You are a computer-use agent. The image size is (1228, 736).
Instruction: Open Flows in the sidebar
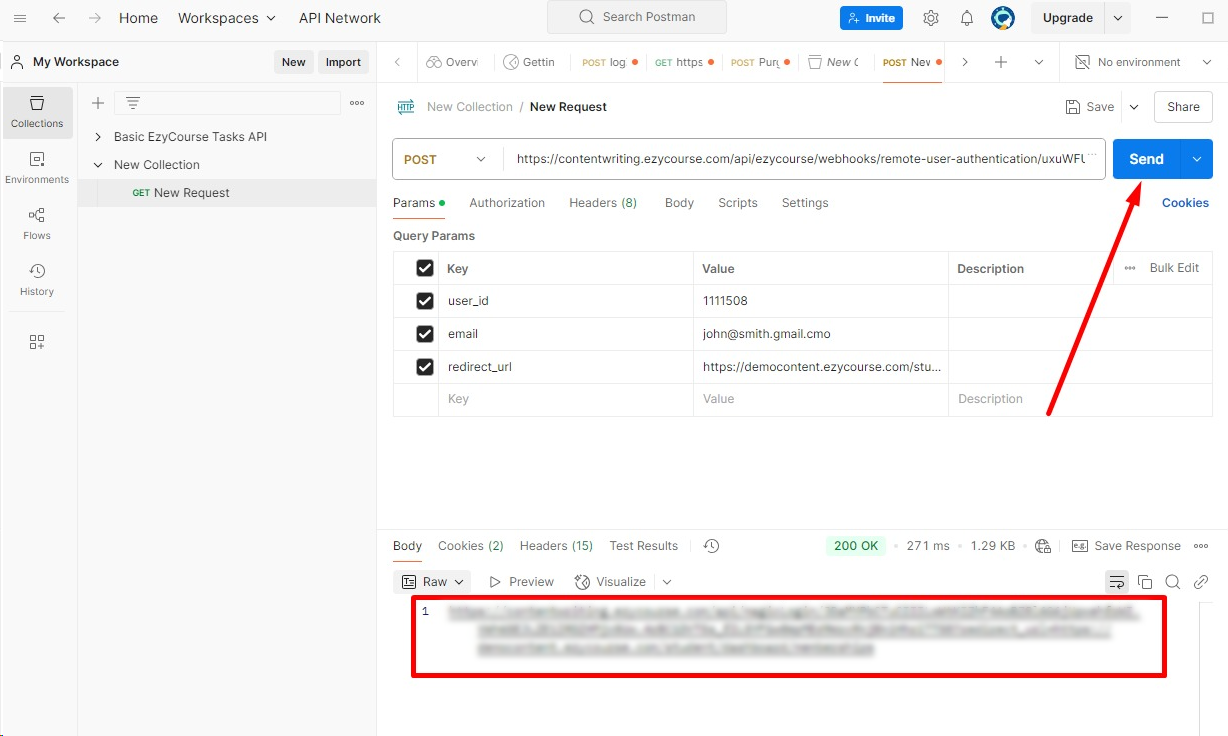(x=37, y=224)
